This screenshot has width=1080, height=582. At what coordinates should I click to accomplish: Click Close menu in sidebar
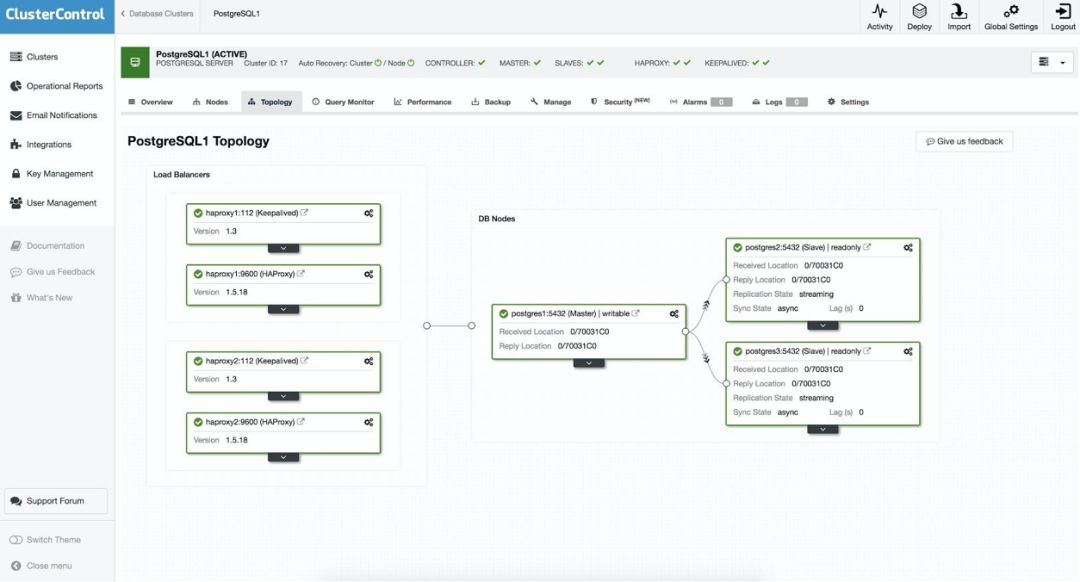[41, 566]
